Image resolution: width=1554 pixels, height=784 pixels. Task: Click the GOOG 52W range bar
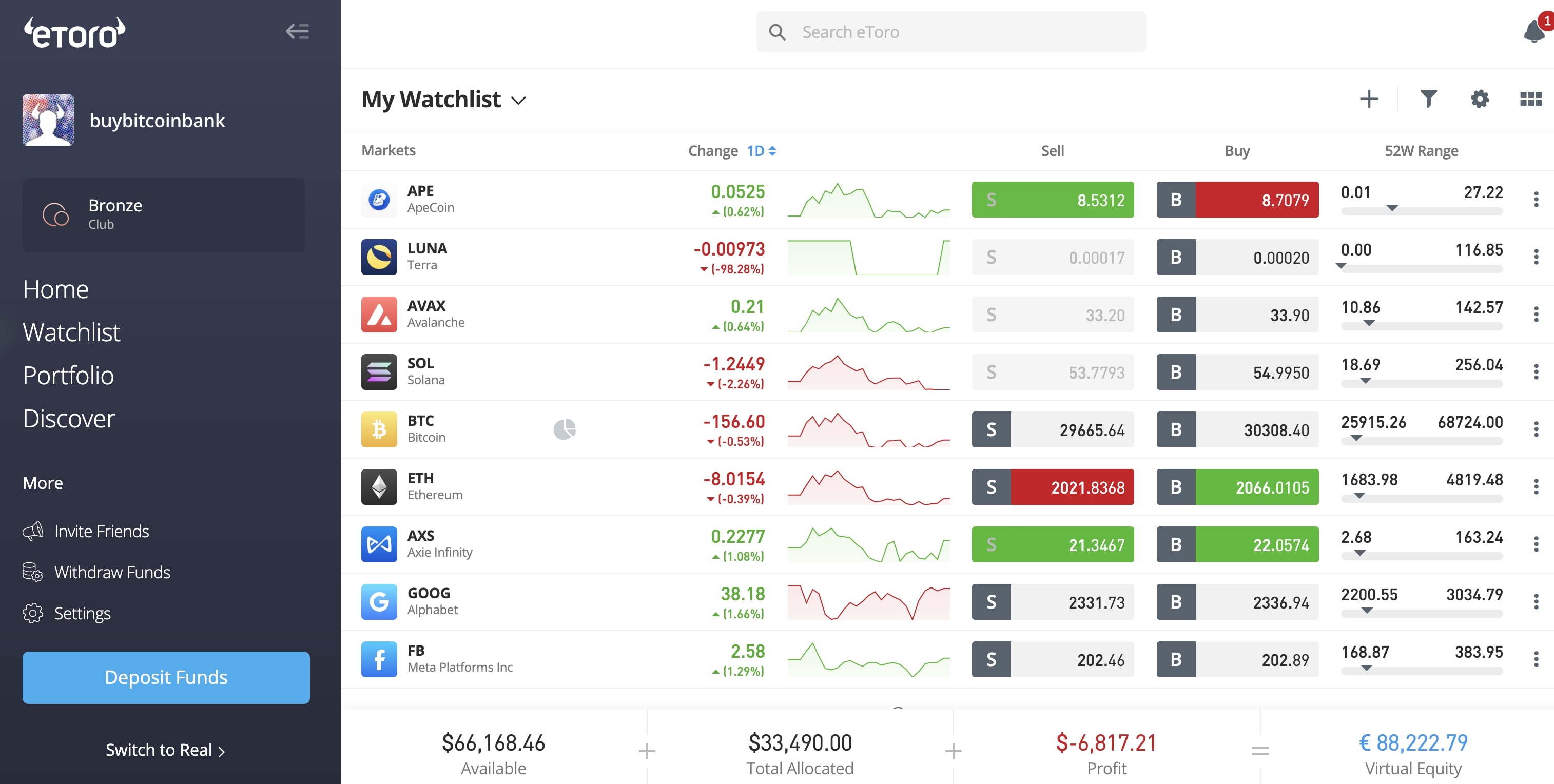pyautogui.click(x=1421, y=613)
